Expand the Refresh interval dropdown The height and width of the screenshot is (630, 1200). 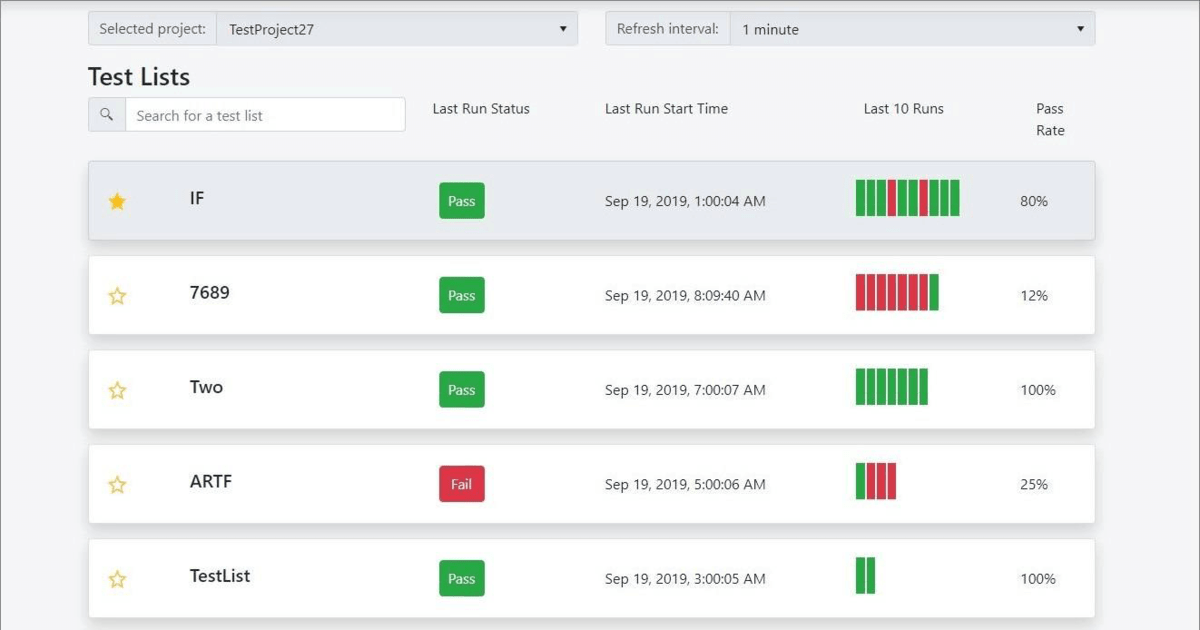pos(912,29)
